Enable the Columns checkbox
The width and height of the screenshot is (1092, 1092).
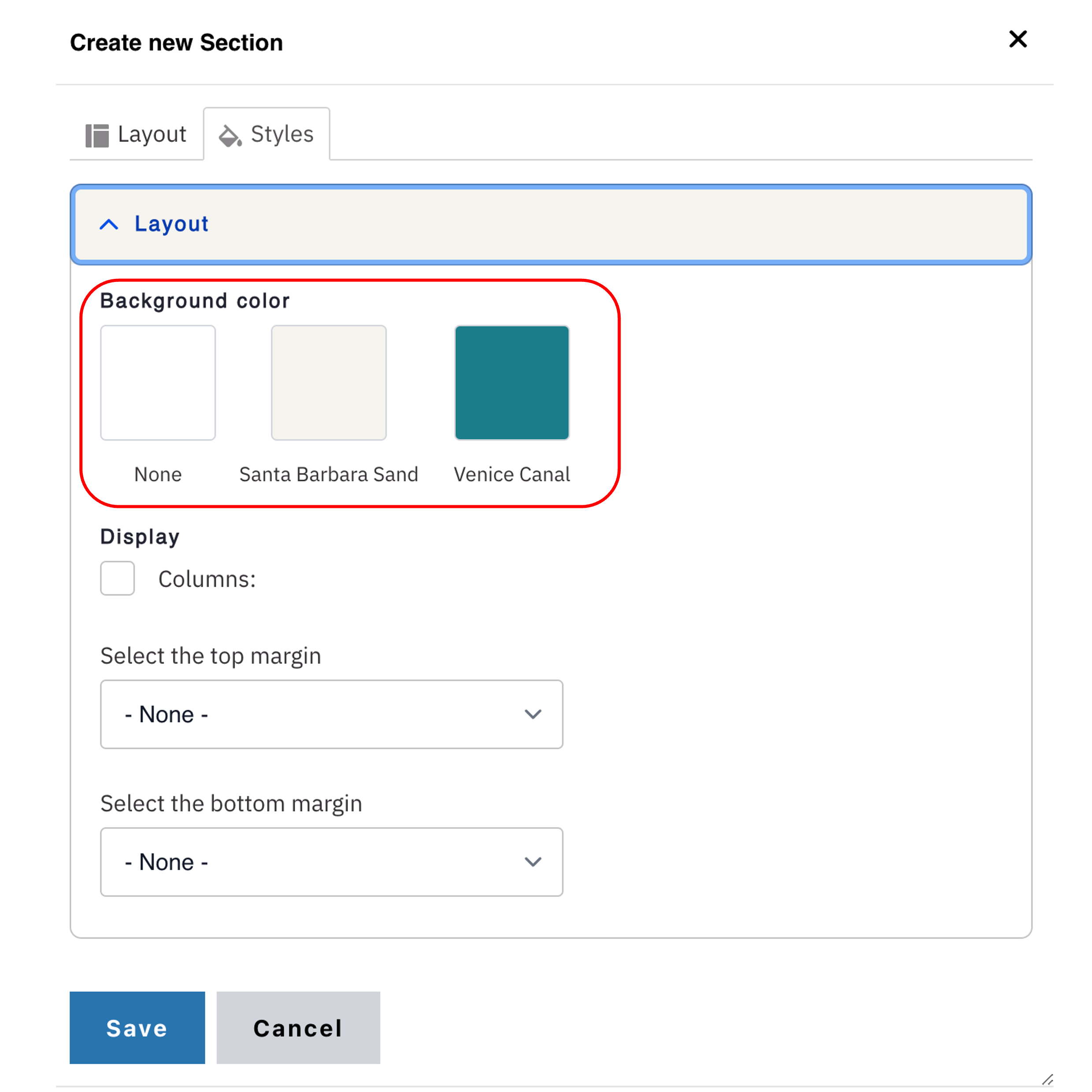click(x=117, y=578)
